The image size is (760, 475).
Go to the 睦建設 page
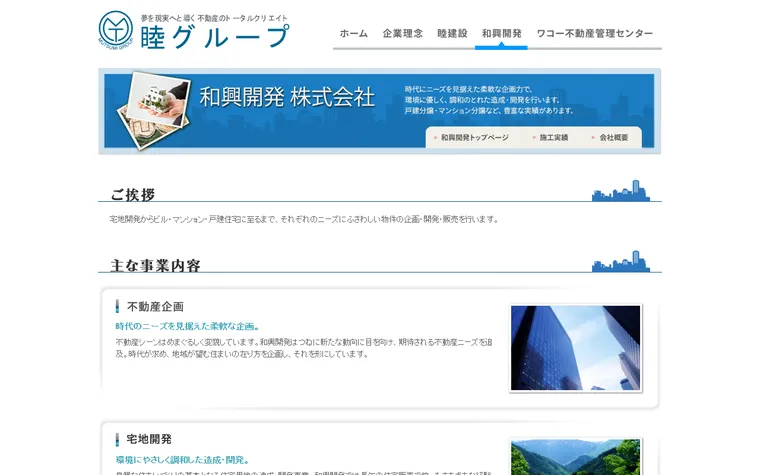452,33
